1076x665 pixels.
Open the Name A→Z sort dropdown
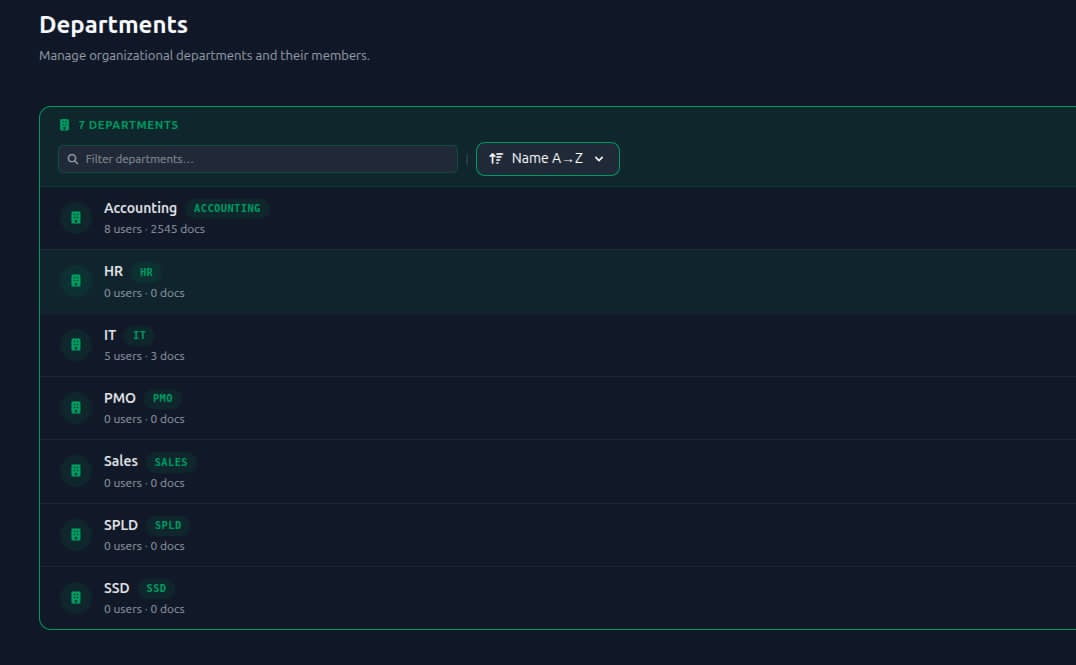point(548,159)
